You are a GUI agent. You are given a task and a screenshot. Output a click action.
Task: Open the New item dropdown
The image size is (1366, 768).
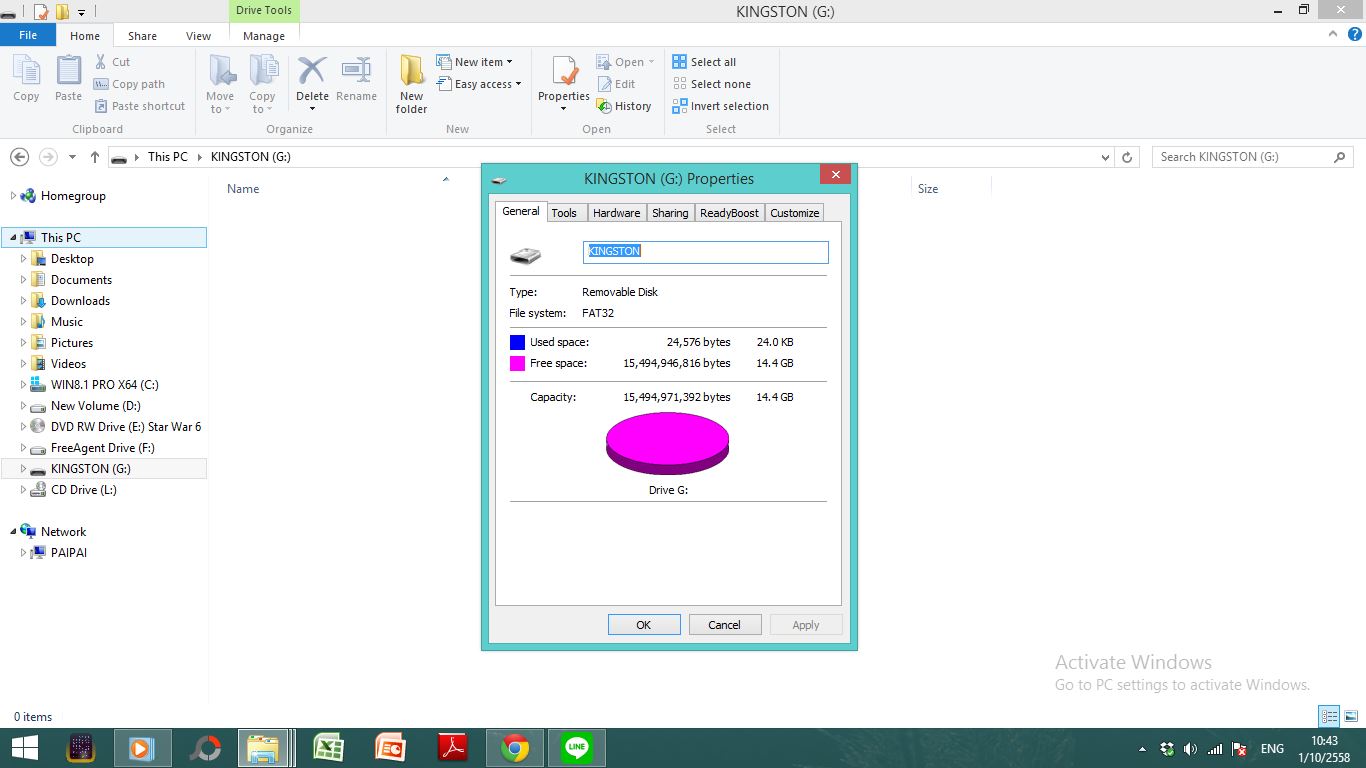coord(475,62)
